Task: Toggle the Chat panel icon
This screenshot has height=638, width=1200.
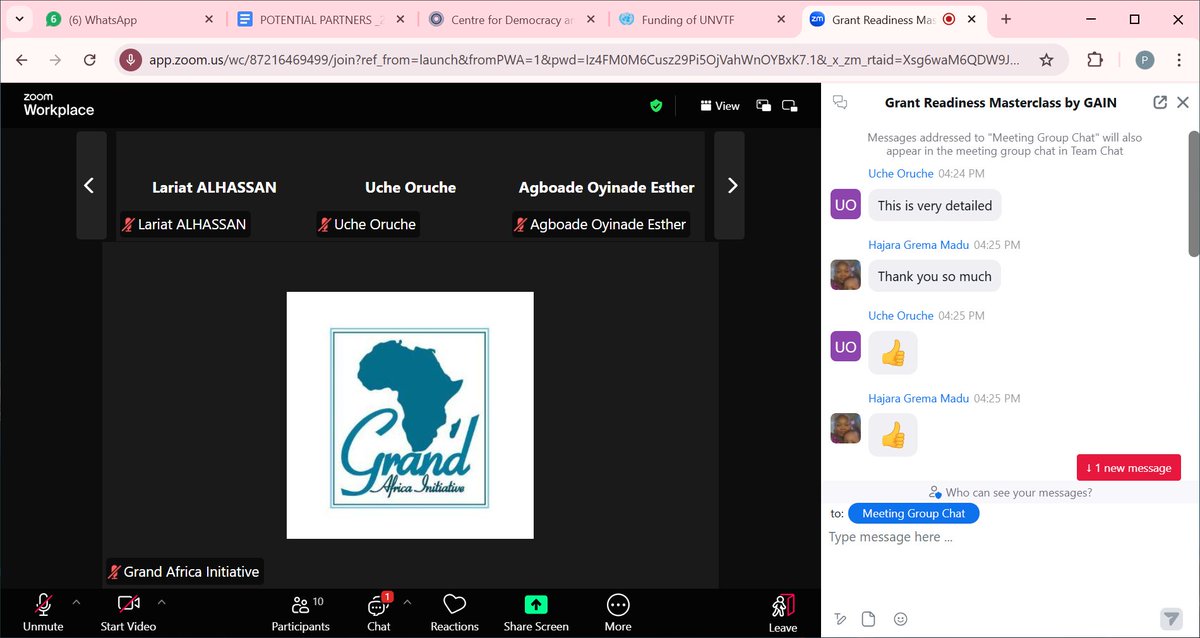Action: 379,611
